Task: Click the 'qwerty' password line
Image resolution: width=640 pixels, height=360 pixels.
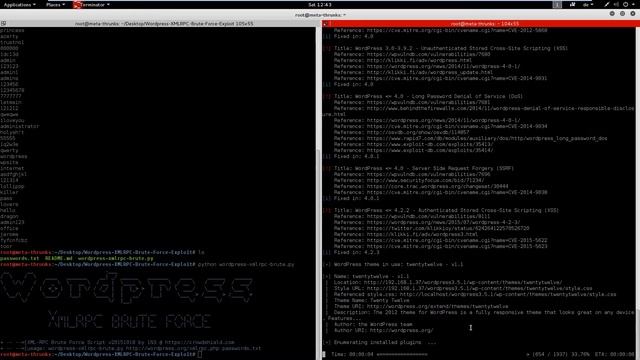Action: coord(9,150)
